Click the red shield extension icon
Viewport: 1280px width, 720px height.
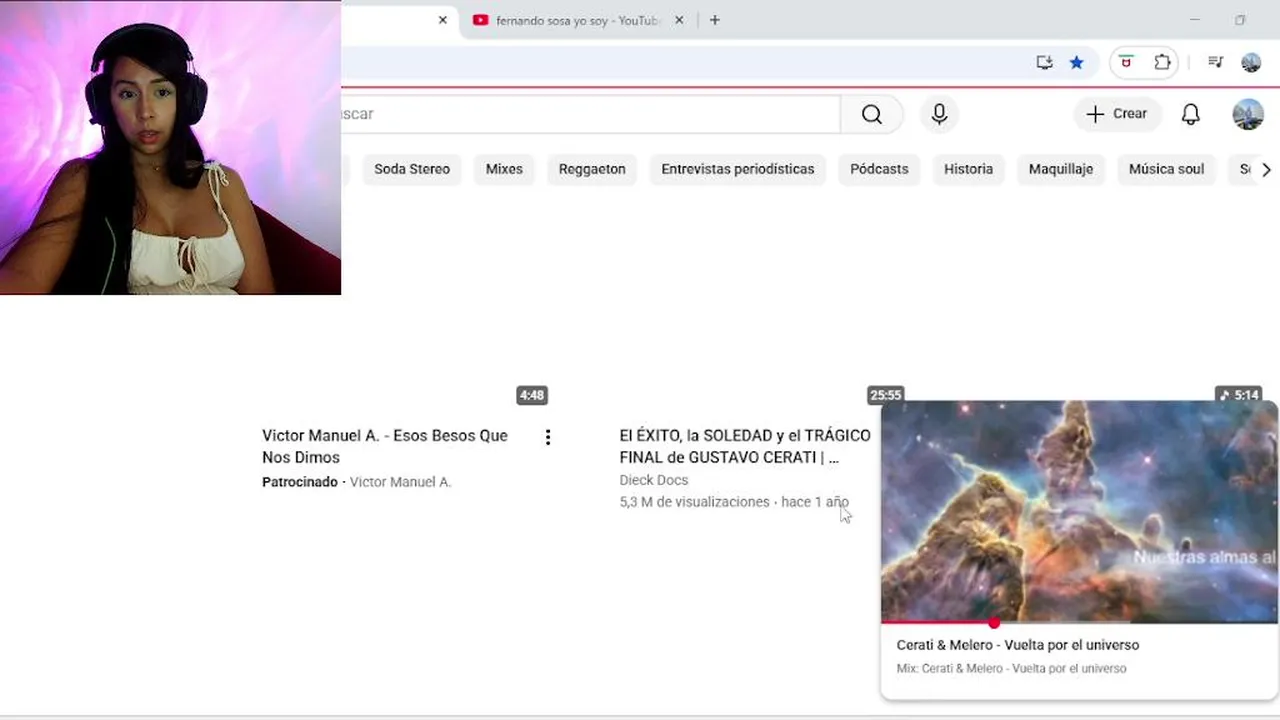click(1126, 62)
